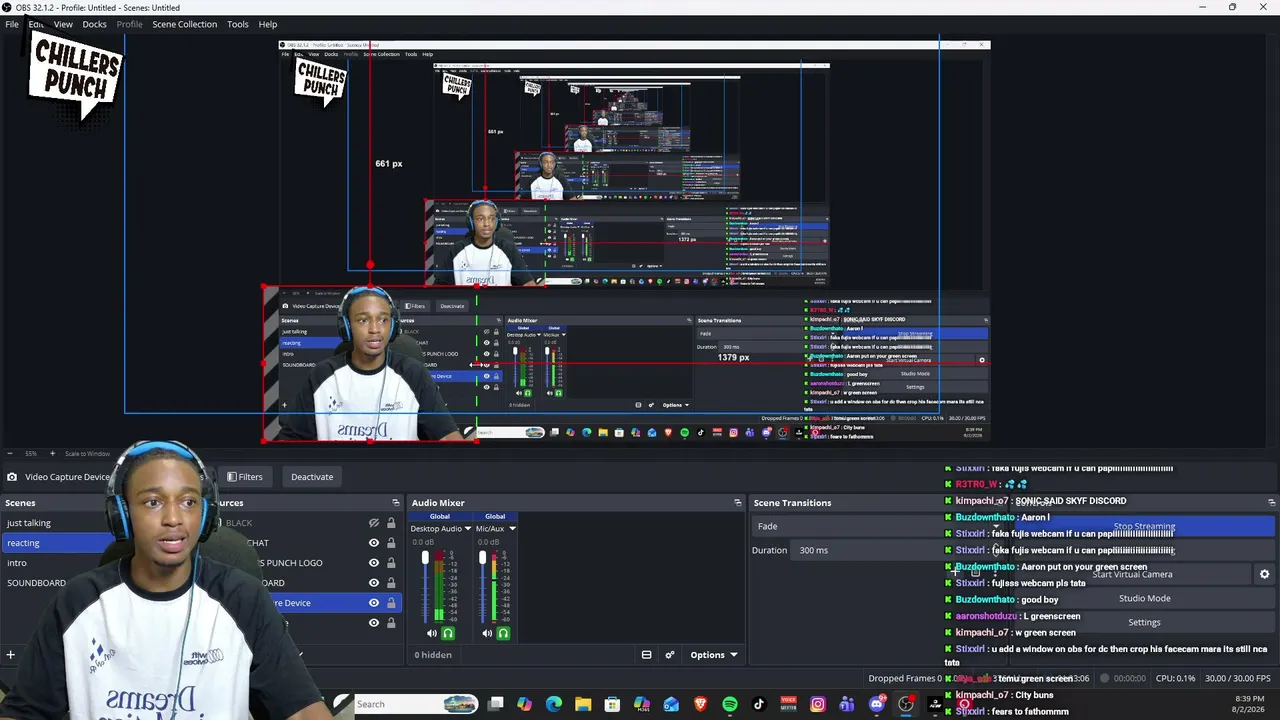Open Microsoft Teams from the taskbar
The height and width of the screenshot is (720, 1280).
[847, 704]
